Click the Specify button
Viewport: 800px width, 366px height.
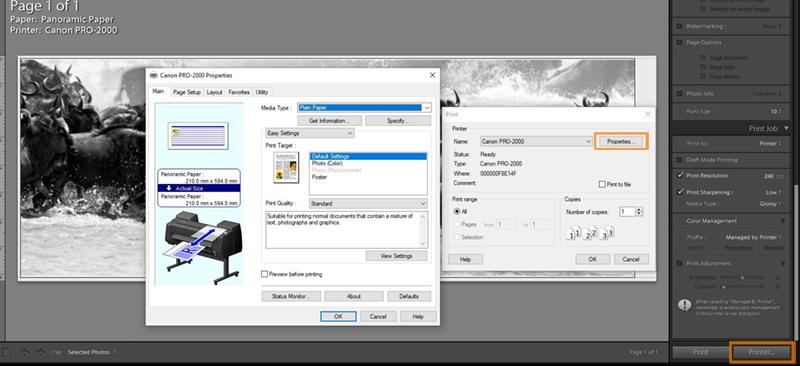398,120
